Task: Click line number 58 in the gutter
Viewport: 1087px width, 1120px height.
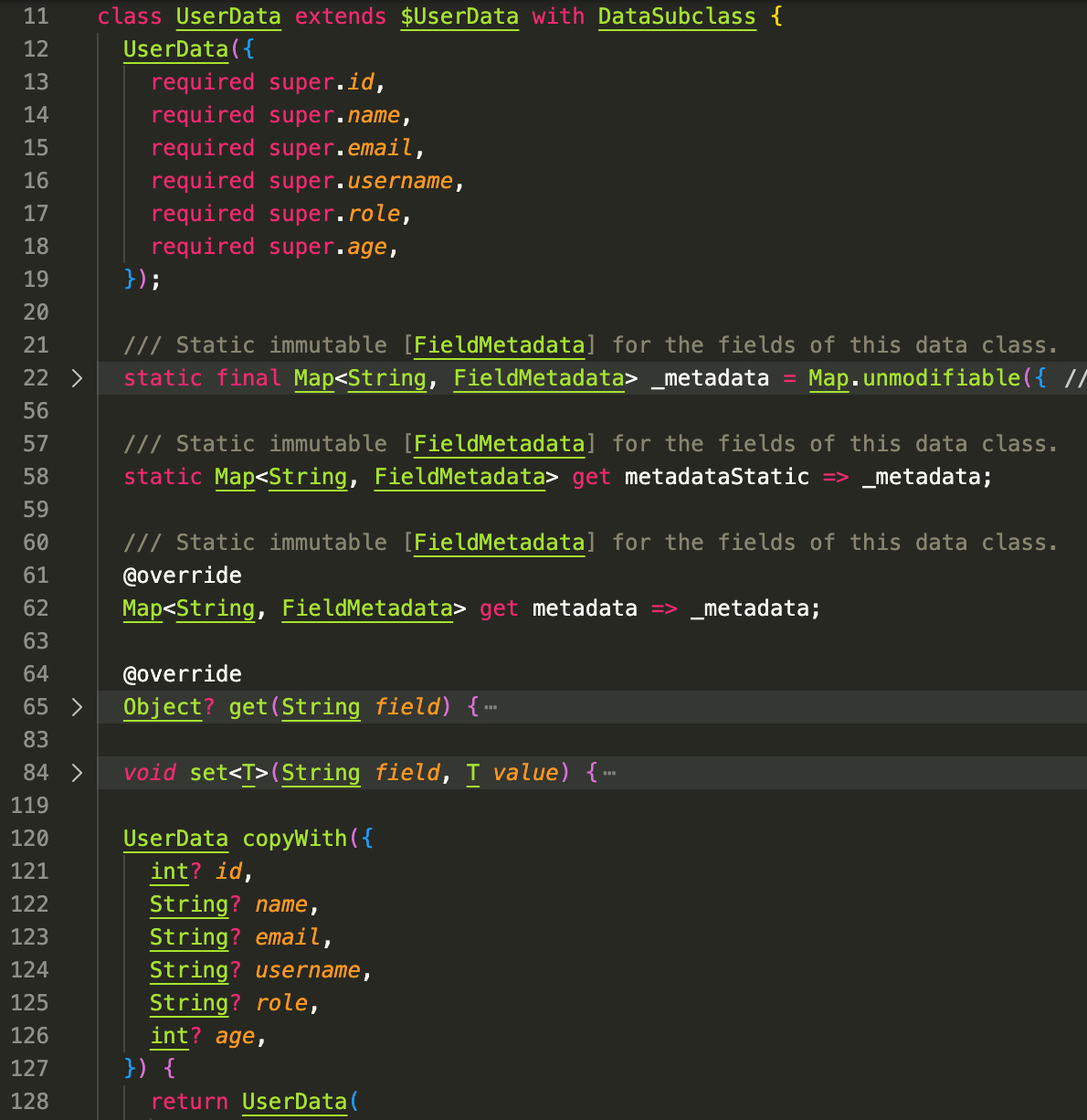Action: tap(36, 477)
